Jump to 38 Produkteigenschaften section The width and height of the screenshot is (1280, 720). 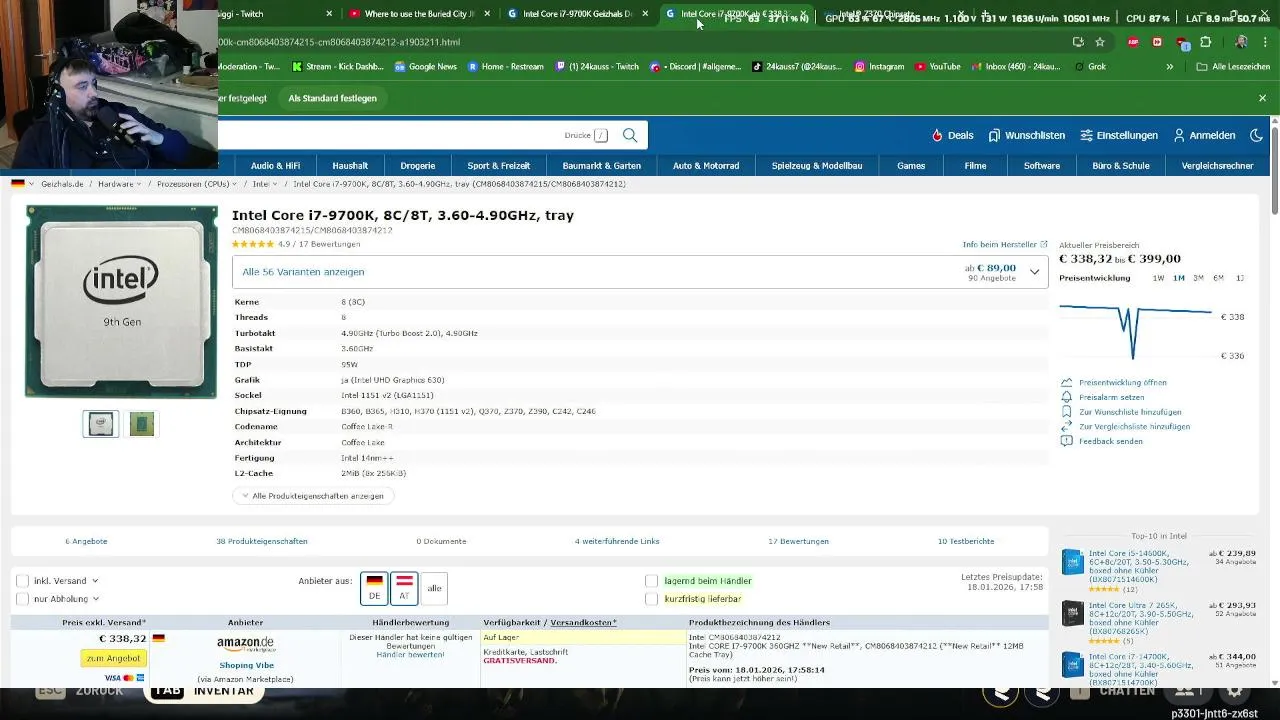262,541
